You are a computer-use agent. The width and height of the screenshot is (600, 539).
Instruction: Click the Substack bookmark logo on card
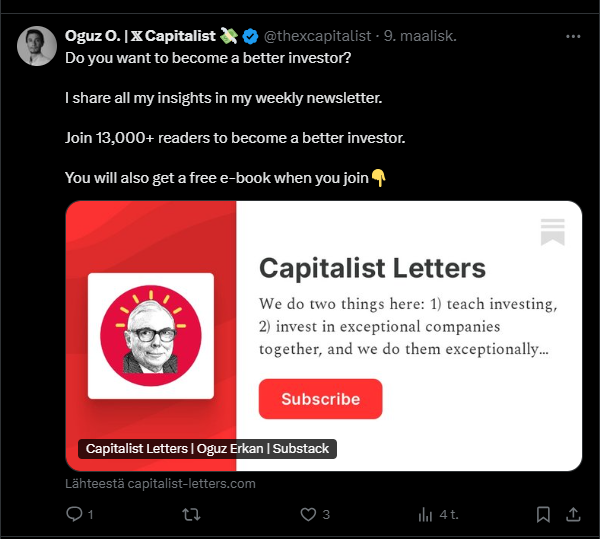click(x=553, y=232)
